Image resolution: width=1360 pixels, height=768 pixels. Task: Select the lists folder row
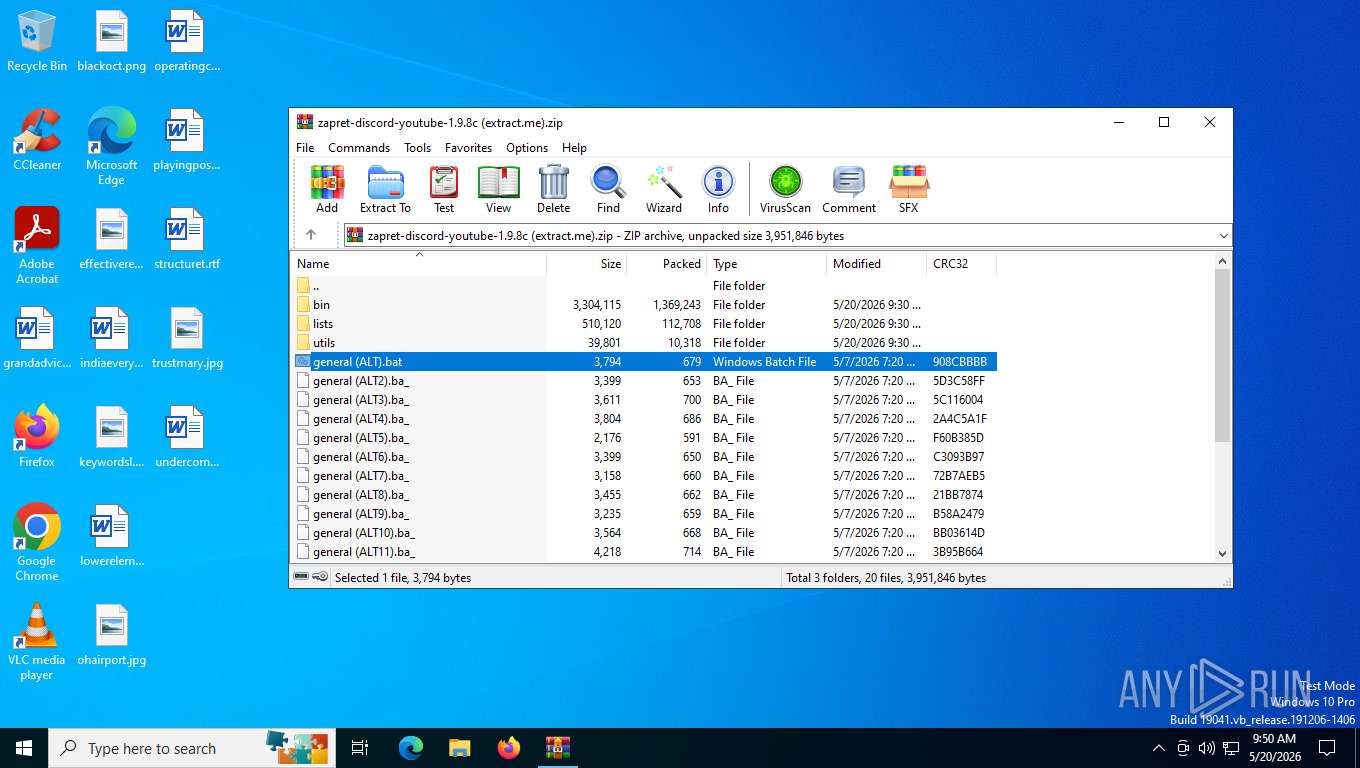(x=645, y=324)
